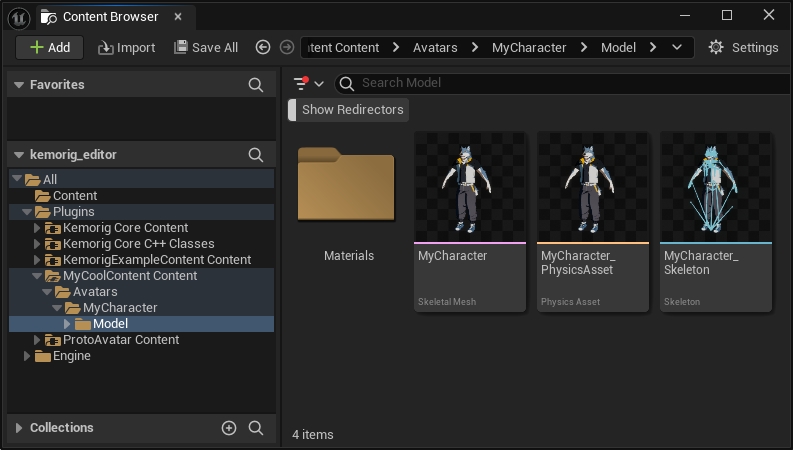
Task: Add a new collection
Action: point(229,428)
